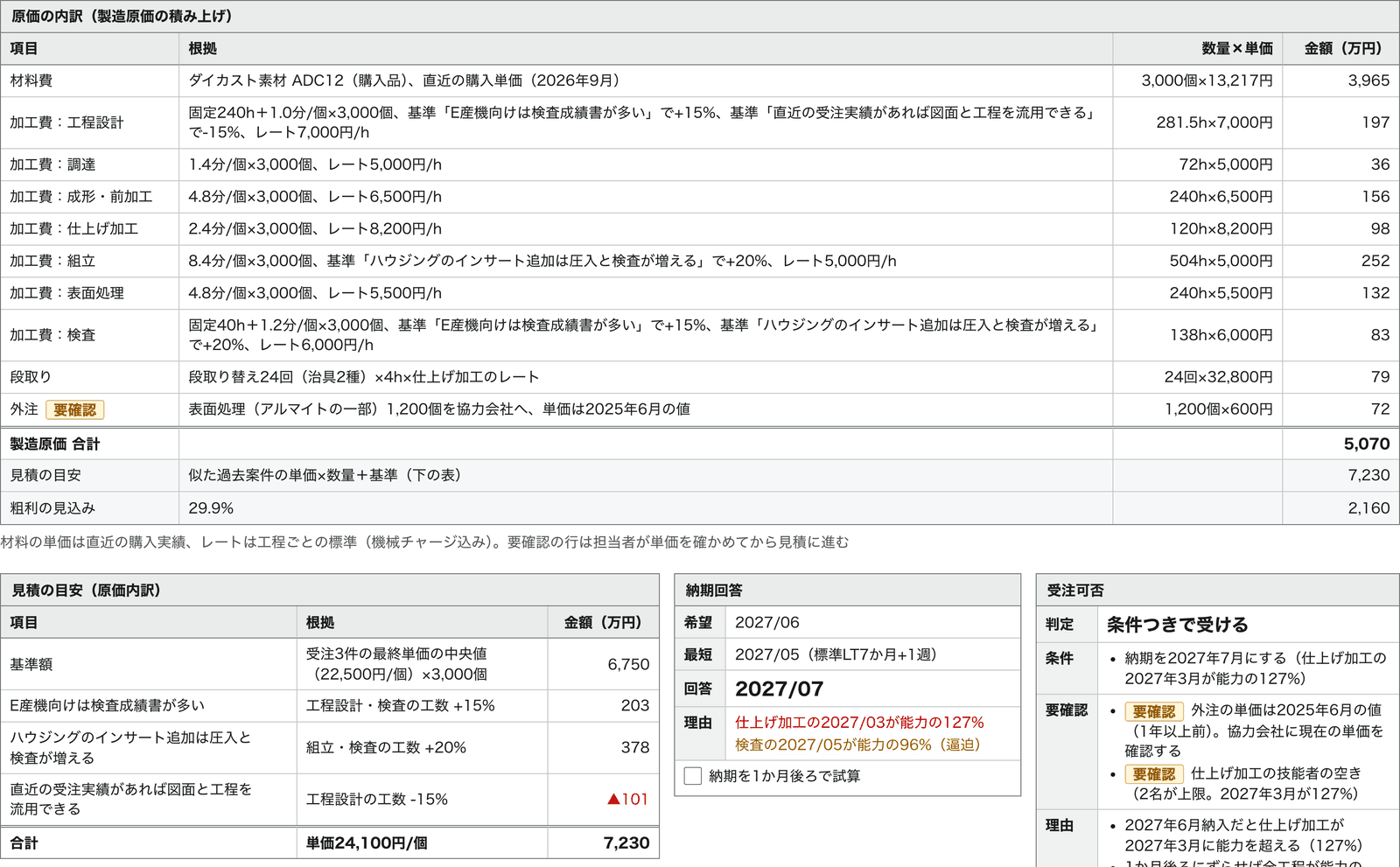Screen dimensions: 1400x867
Task: Select the 1,200個×600円 cell
Action: [x=1218, y=409]
